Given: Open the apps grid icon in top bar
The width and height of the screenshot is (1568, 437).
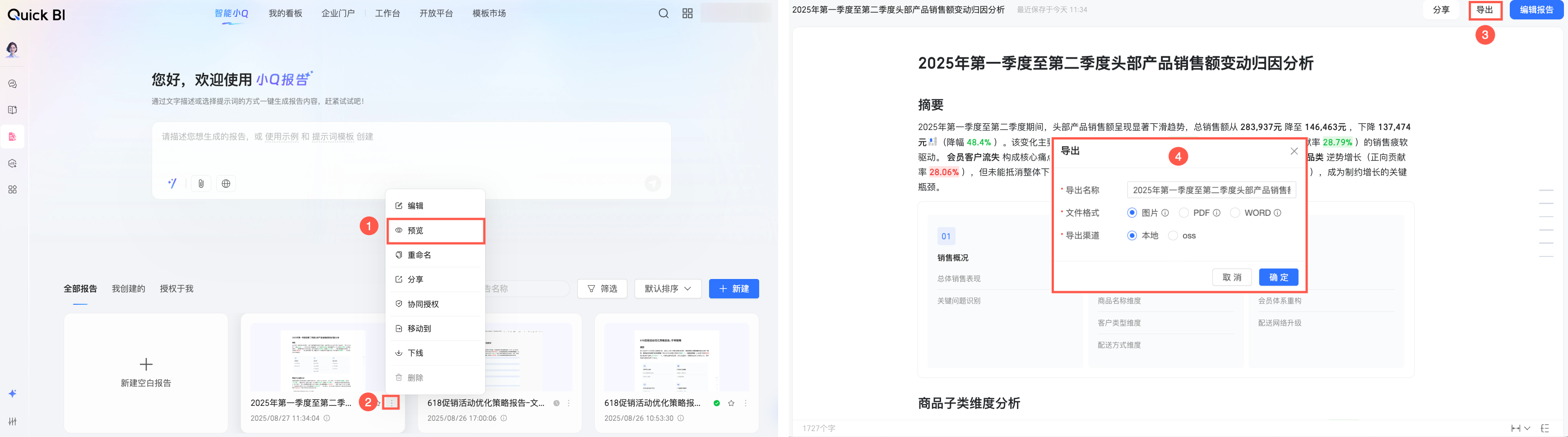Looking at the screenshot, I should [x=687, y=14].
